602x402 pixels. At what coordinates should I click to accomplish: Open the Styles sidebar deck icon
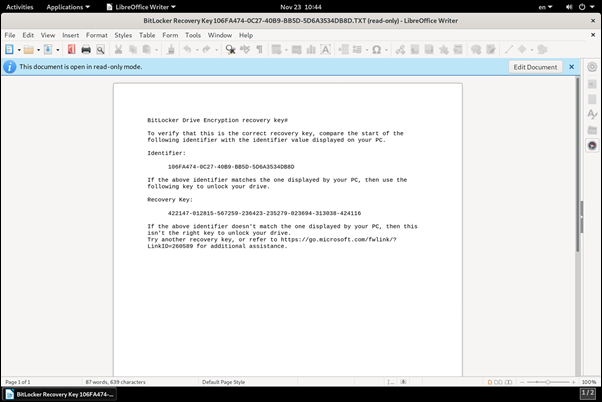pyautogui.click(x=592, y=114)
